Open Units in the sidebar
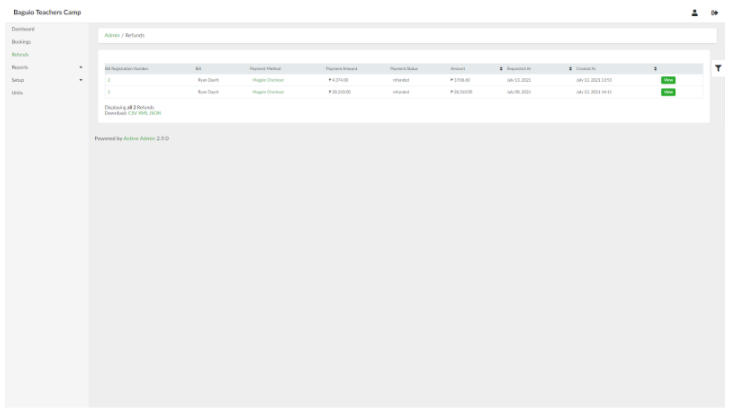The height and width of the screenshot is (418, 743). pyautogui.click(x=17, y=92)
